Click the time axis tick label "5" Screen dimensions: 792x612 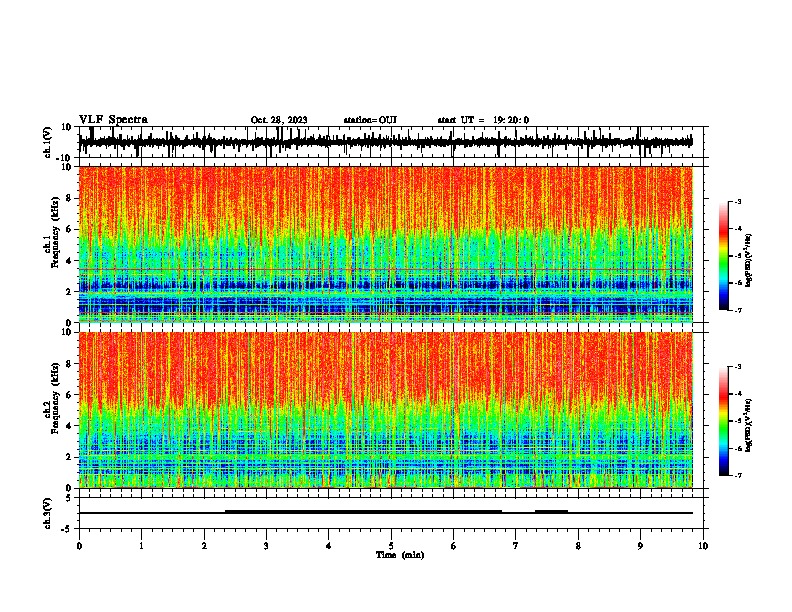(x=391, y=546)
